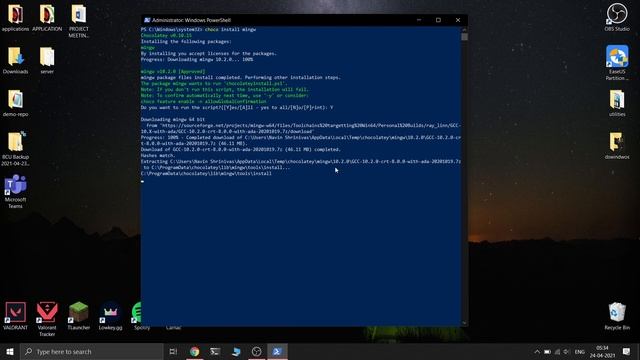Show hidden system tray icons
Screen dimensions: 640x360
pos(537,351)
